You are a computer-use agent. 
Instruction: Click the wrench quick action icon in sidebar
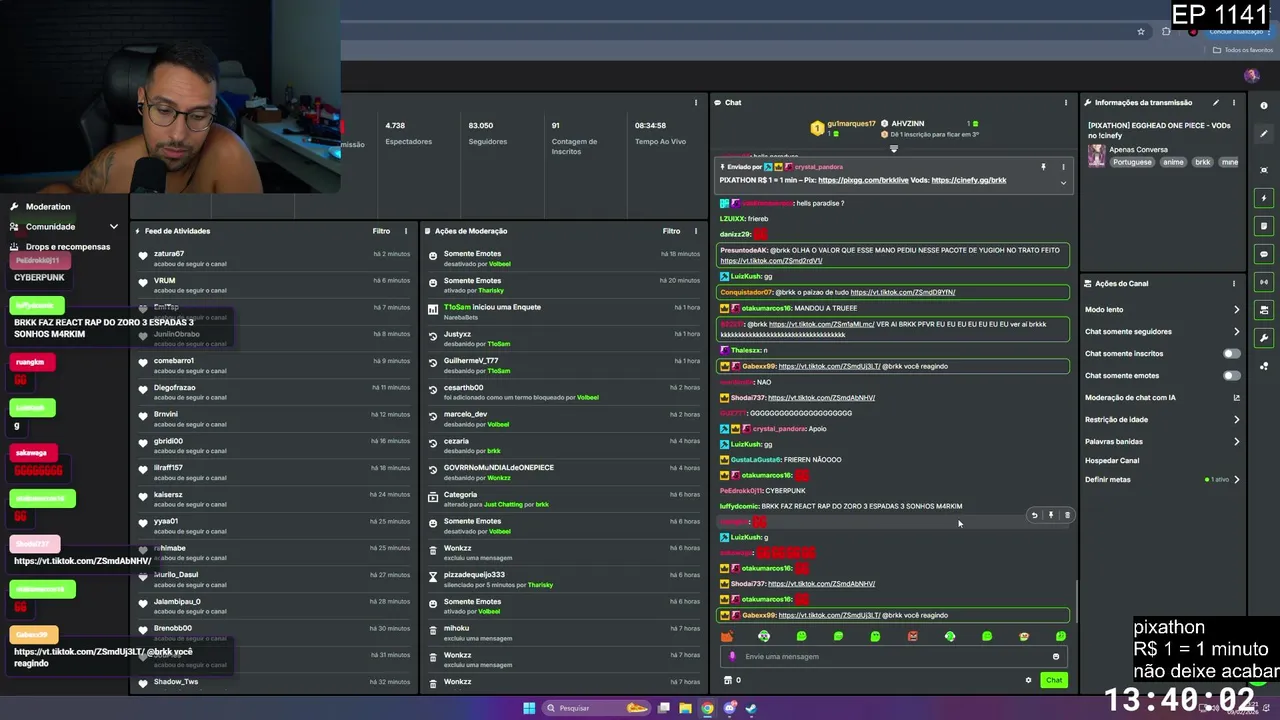coord(1264,338)
